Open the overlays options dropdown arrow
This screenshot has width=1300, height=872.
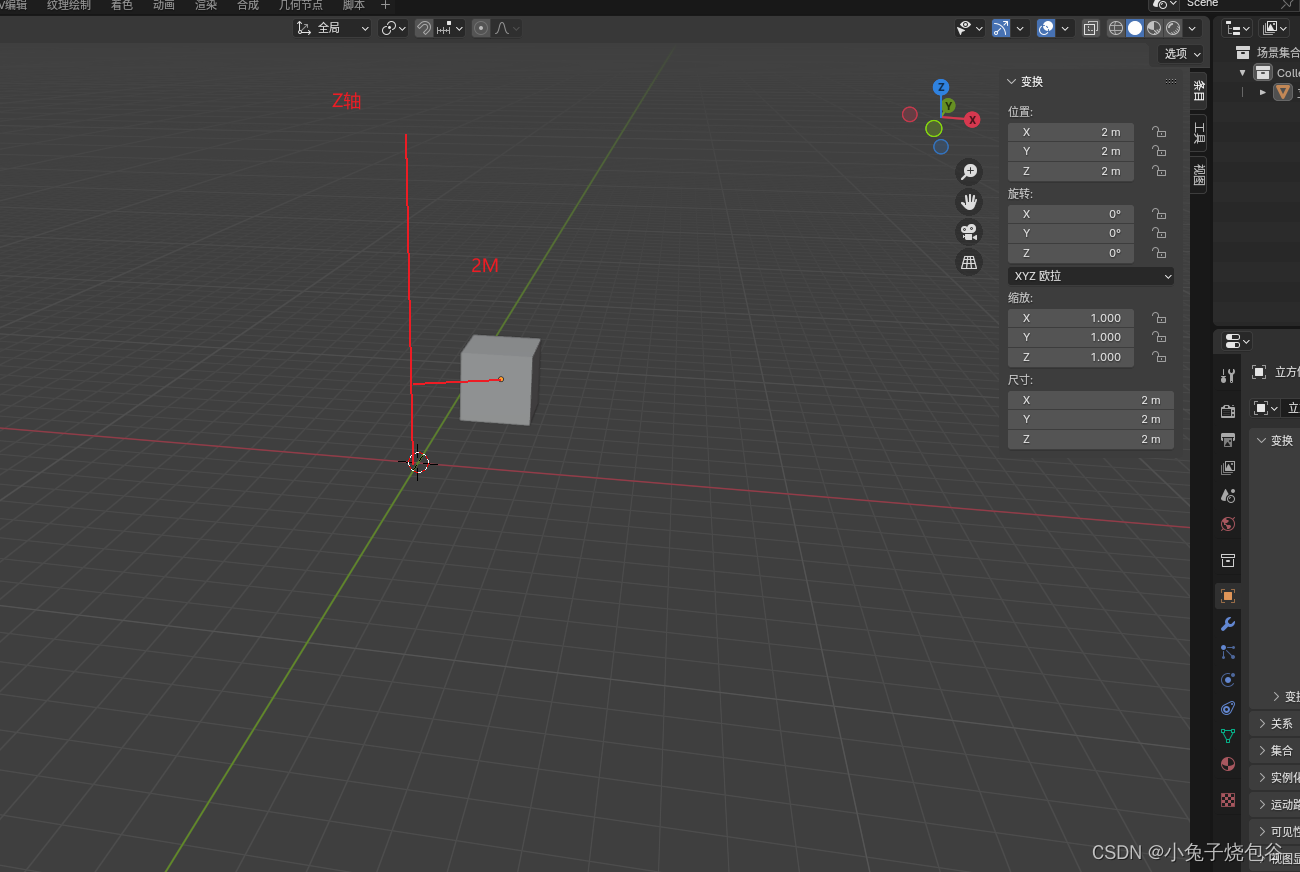[x=1066, y=28]
